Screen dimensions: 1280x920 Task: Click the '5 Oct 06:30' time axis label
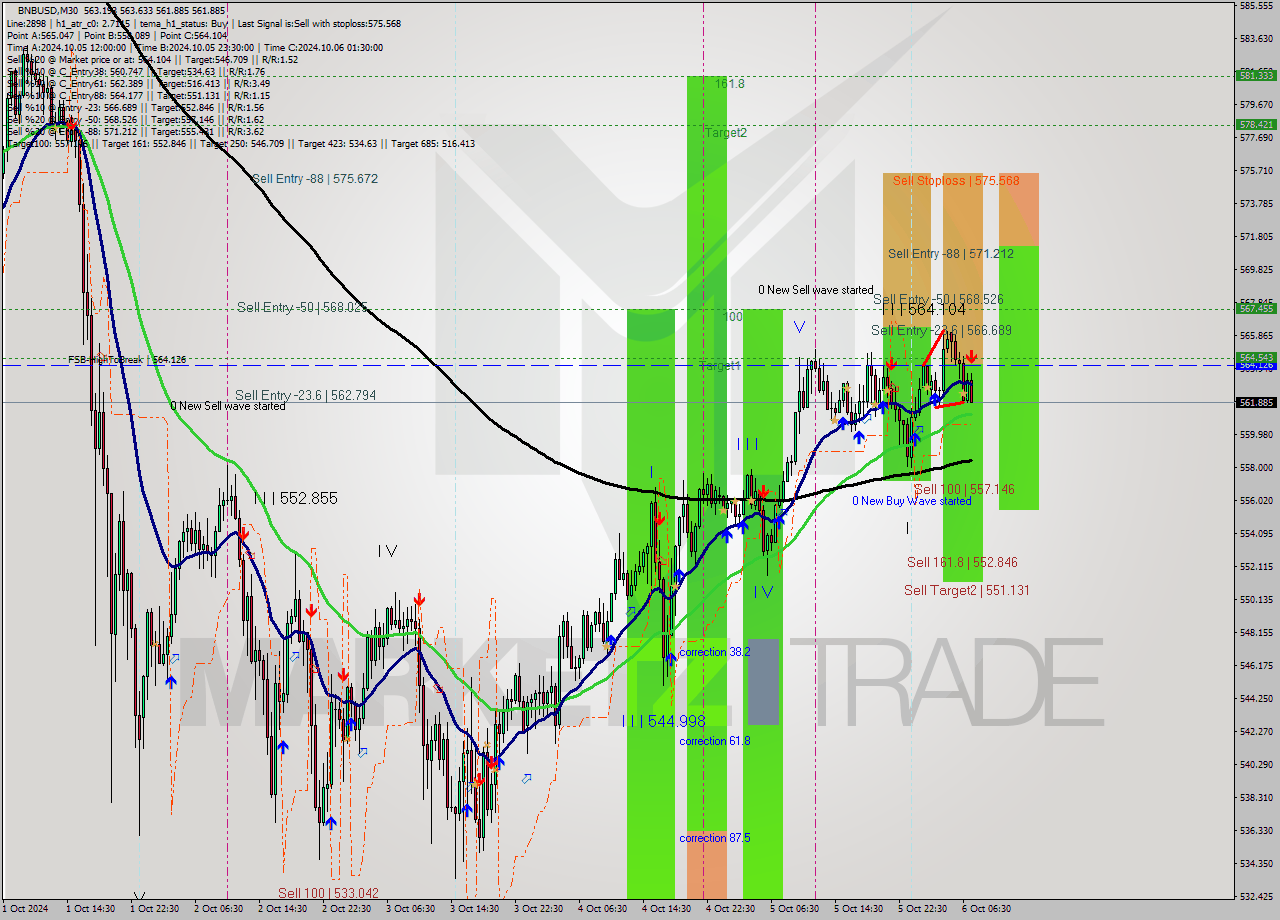pos(794,909)
